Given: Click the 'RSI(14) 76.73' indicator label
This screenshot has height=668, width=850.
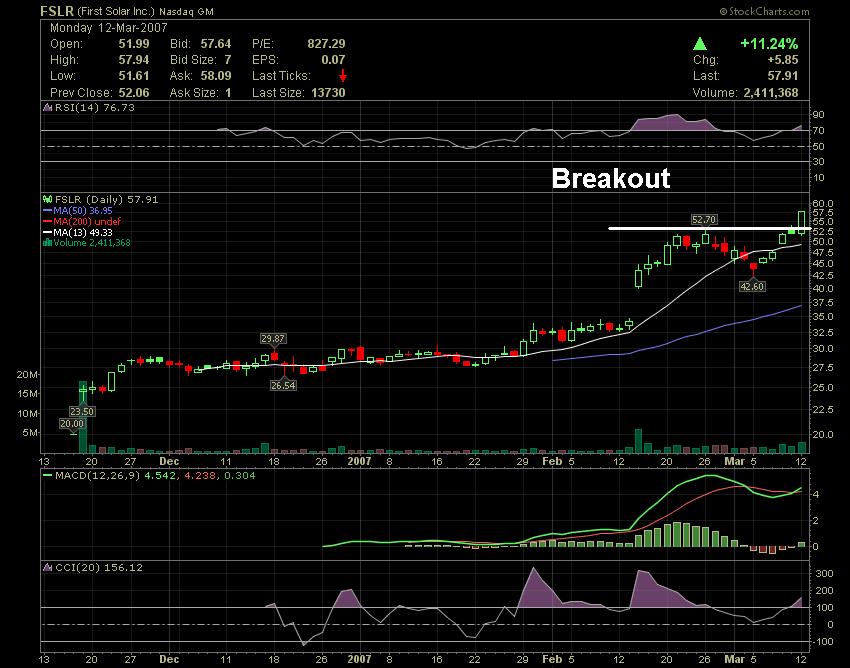Looking at the screenshot, I should pos(95,107).
